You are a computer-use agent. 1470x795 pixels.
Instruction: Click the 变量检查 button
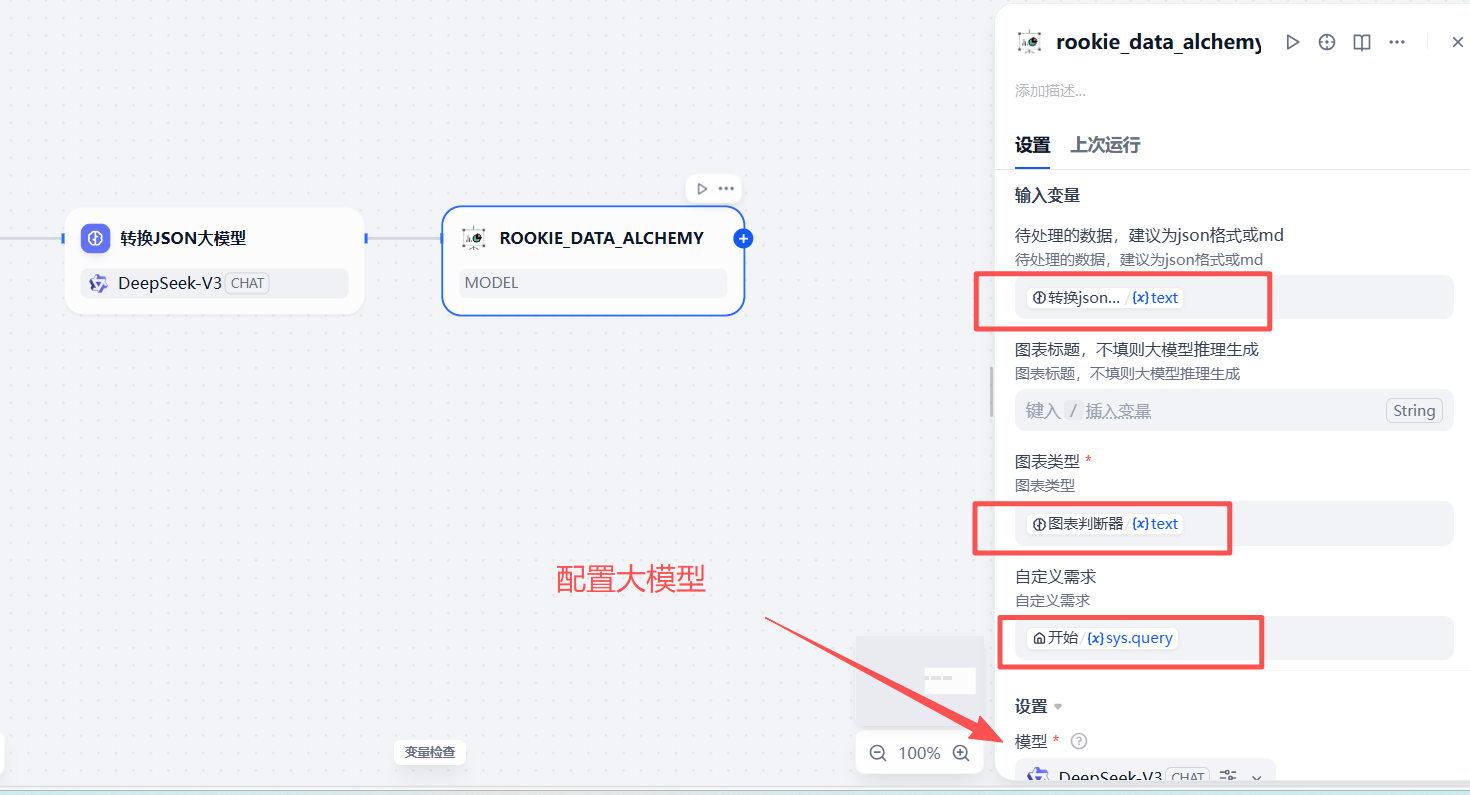coord(430,752)
